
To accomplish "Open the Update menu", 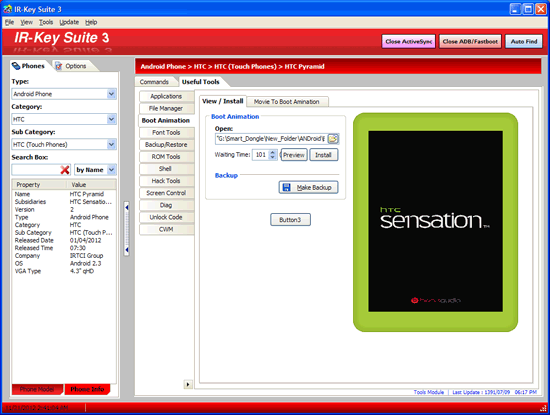I will coord(69,22).
